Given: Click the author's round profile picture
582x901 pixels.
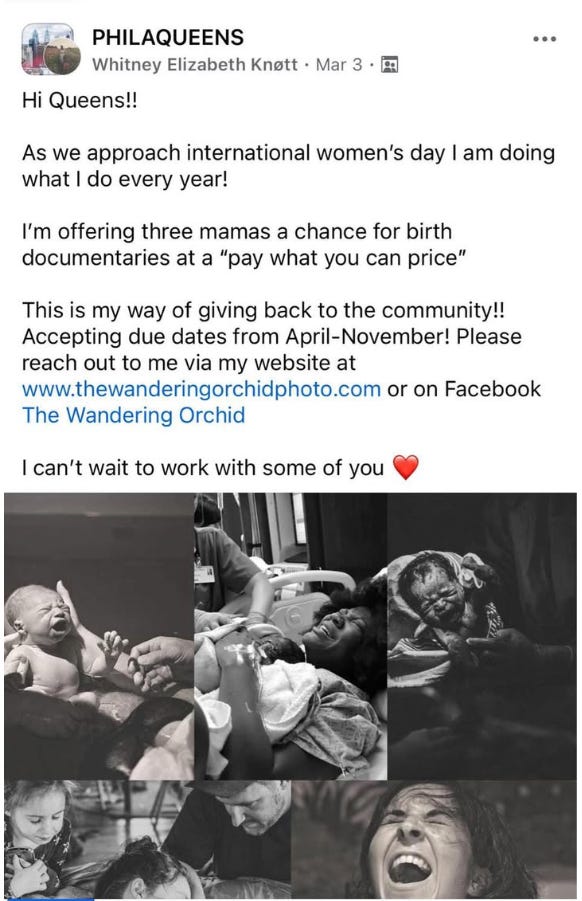Looking at the screenshot, I should (x=62, y=56).
